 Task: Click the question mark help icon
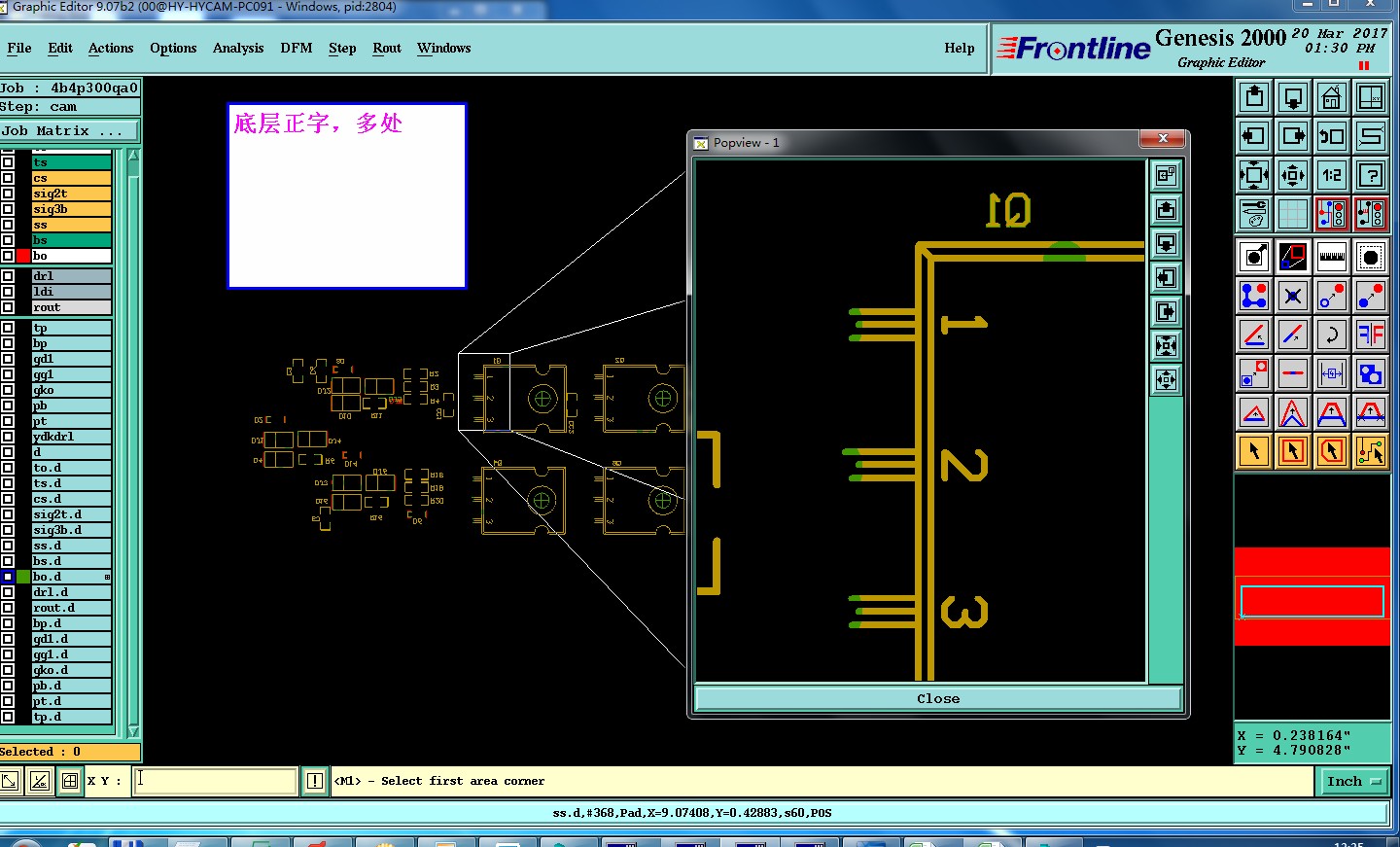click(1371, 175)
